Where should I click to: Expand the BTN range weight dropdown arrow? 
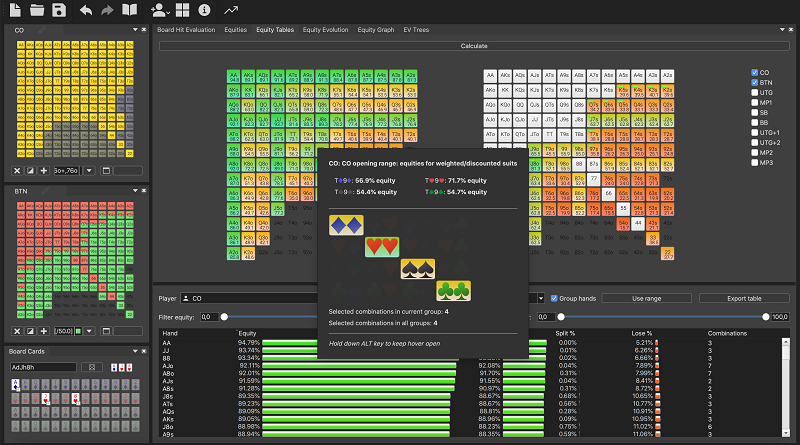coord(89,331)
